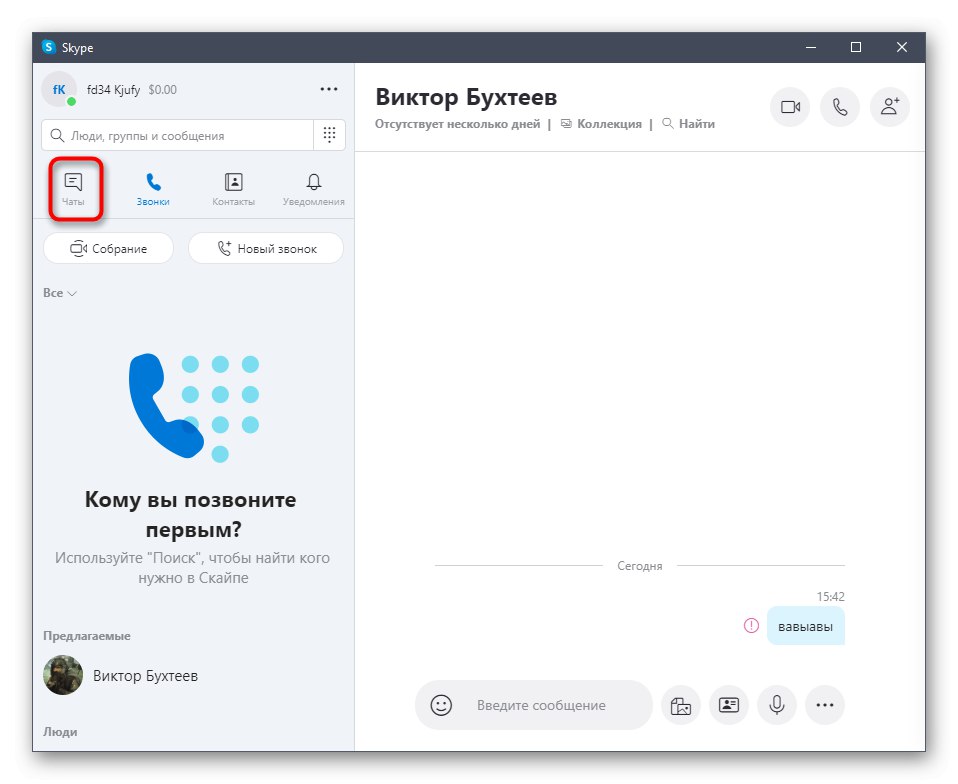The width and height of the screenshot is (958, 784).
Task: Click the failed message warning icon
Action: point(751,625)
